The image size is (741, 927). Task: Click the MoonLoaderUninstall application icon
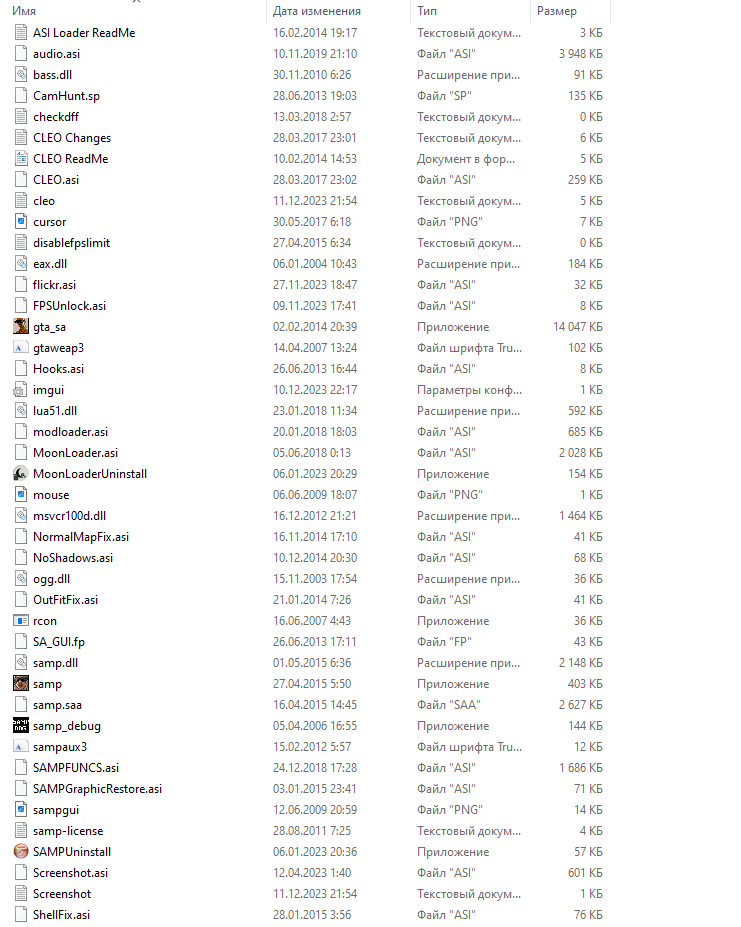(x=21, y=474)
